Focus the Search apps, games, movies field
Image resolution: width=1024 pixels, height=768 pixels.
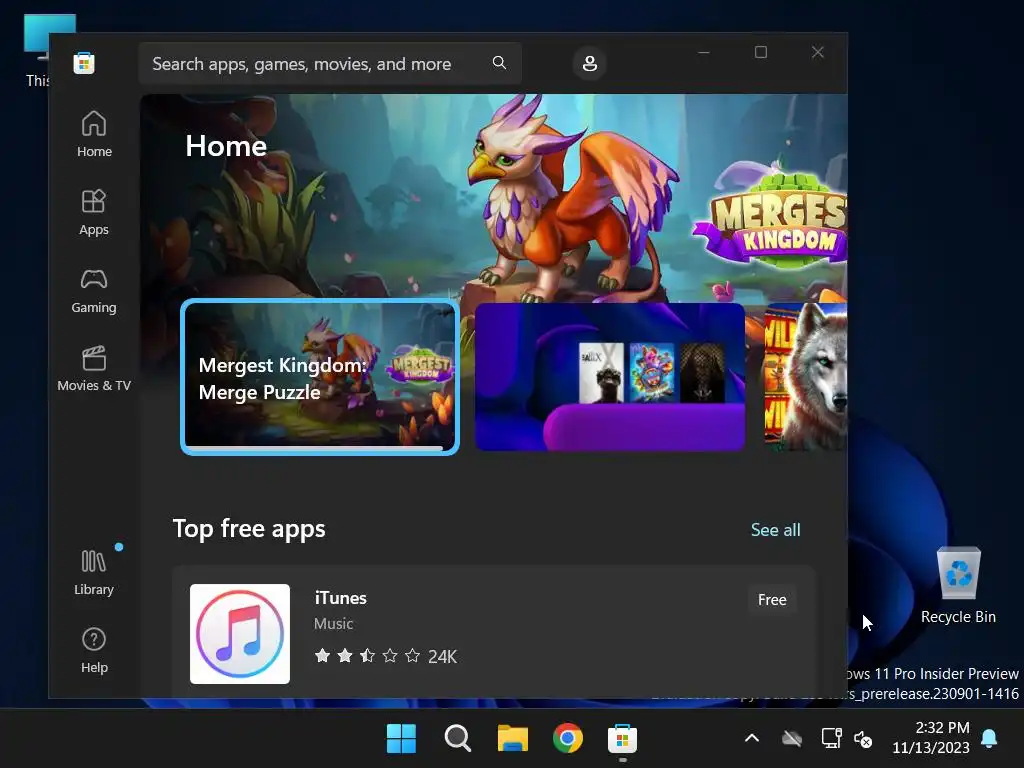coord(330,63)
